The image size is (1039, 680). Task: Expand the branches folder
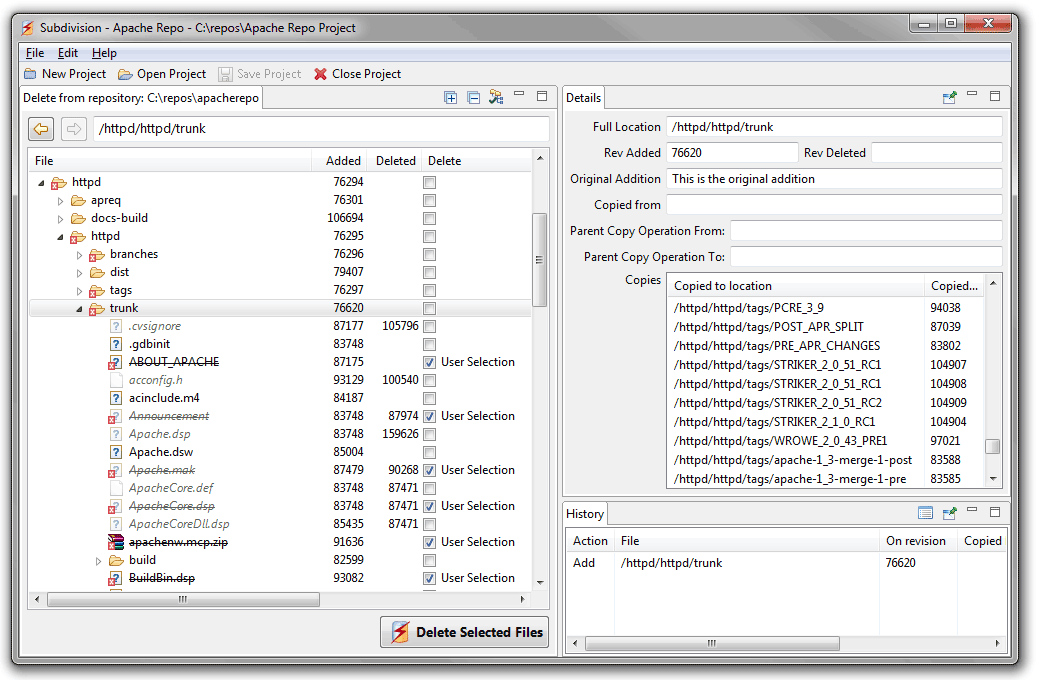80,255
